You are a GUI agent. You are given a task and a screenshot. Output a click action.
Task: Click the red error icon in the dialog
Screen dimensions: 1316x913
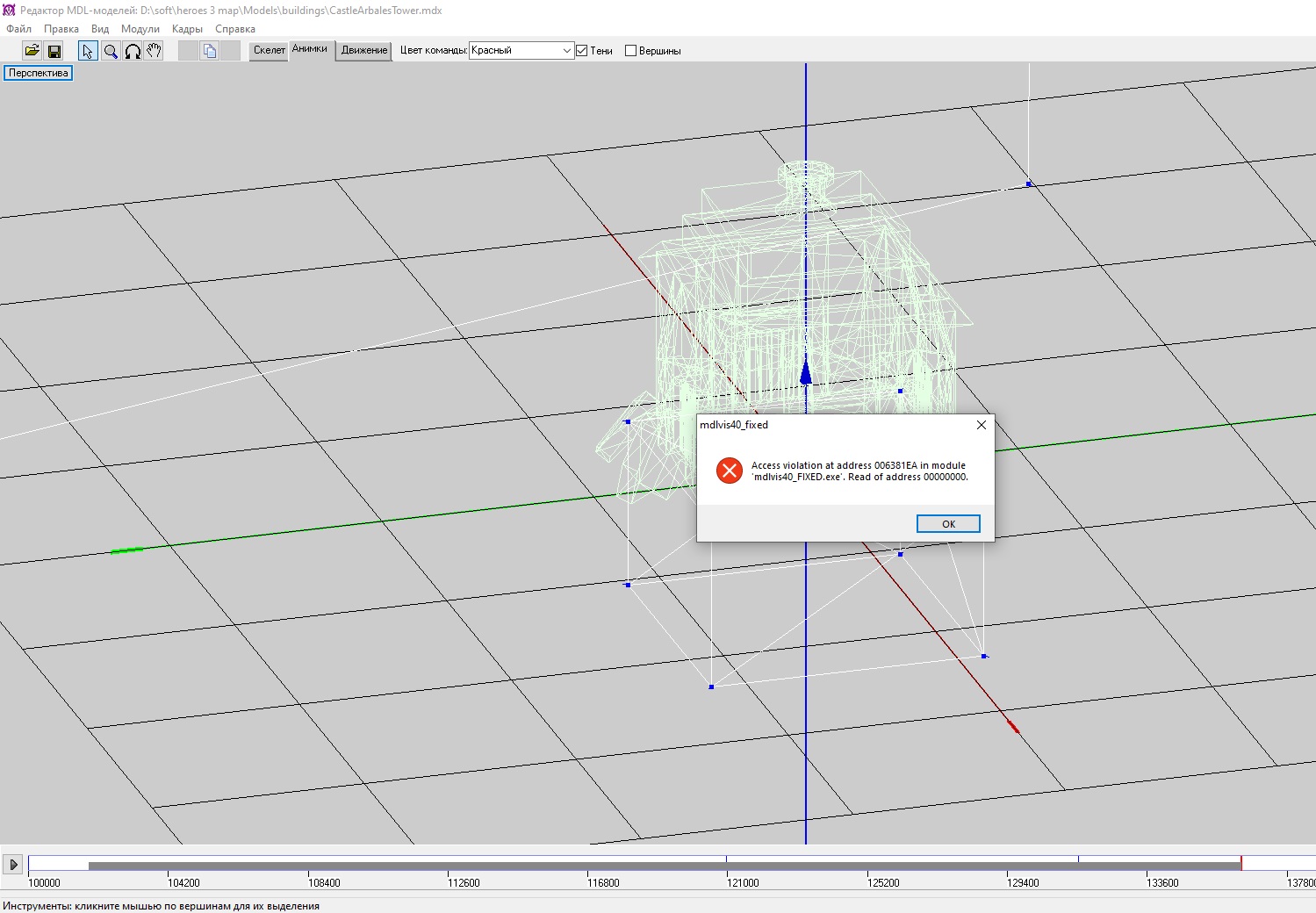point(729,471)
